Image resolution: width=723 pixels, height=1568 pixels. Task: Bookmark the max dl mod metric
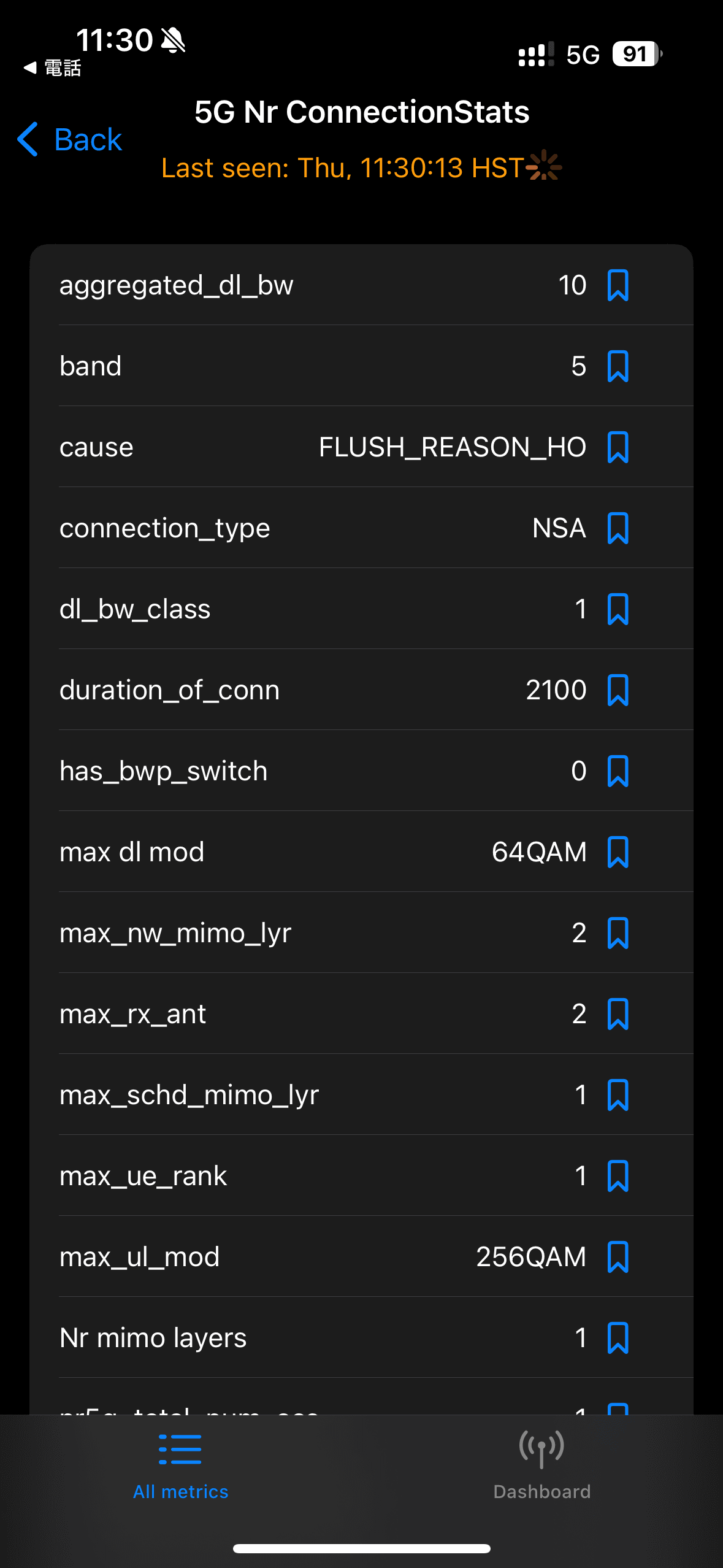(619, 851)
